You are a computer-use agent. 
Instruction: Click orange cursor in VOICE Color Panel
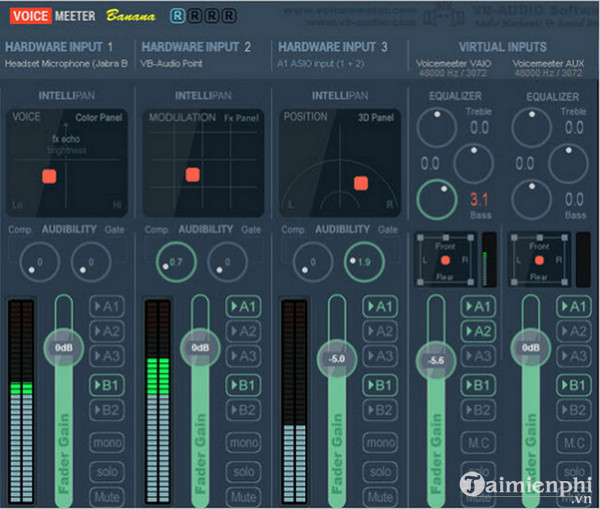click(49, 176)
